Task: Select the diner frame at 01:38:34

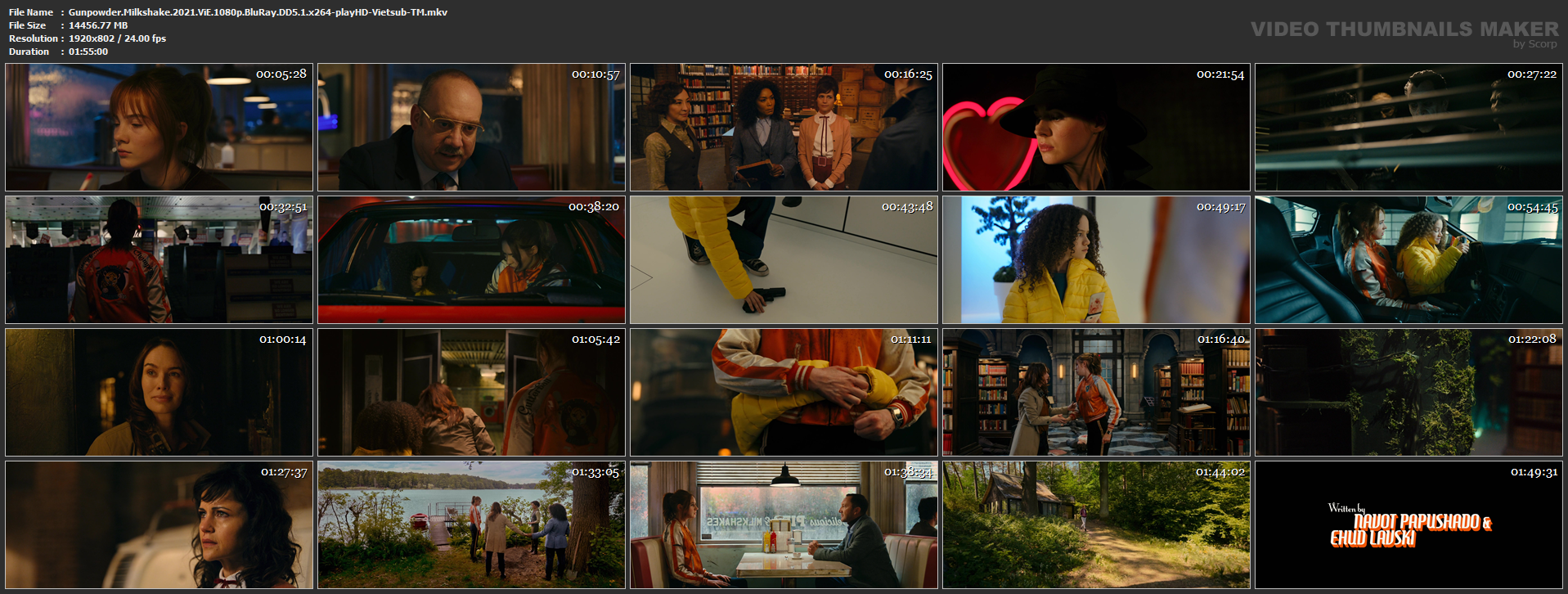Action: coord(784,525)
